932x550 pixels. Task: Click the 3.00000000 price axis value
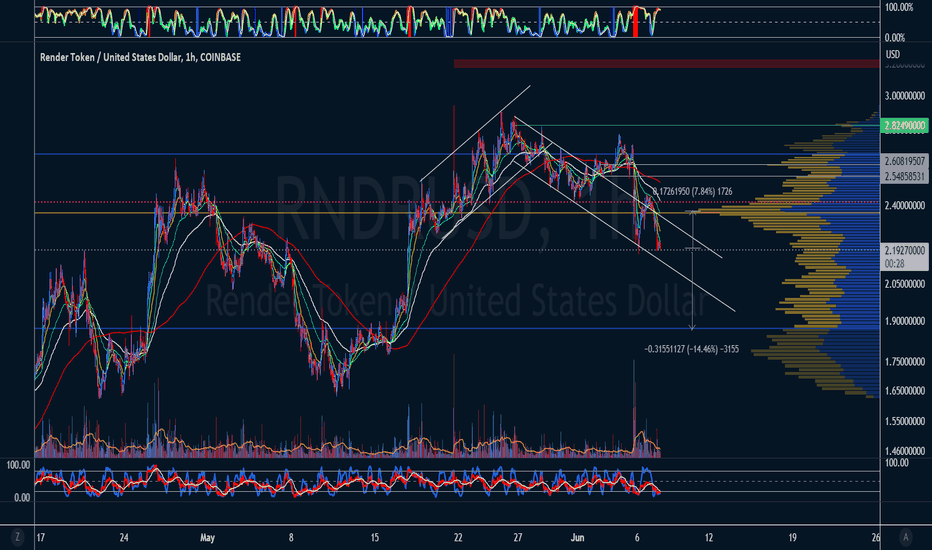pos(905,96)
